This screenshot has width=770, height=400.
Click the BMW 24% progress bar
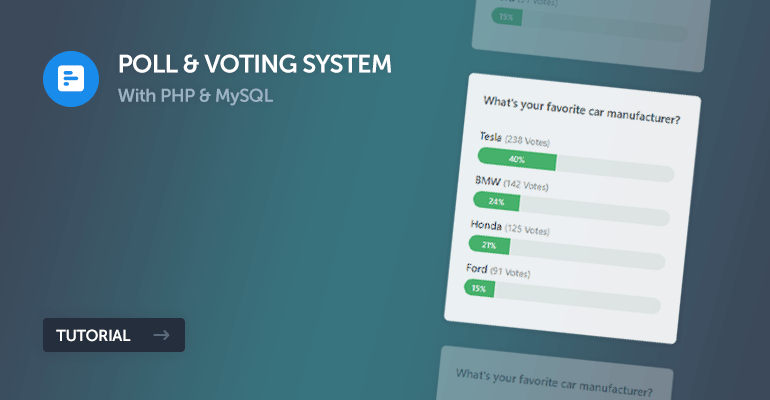pyautogui.click(x=572, y=209)
